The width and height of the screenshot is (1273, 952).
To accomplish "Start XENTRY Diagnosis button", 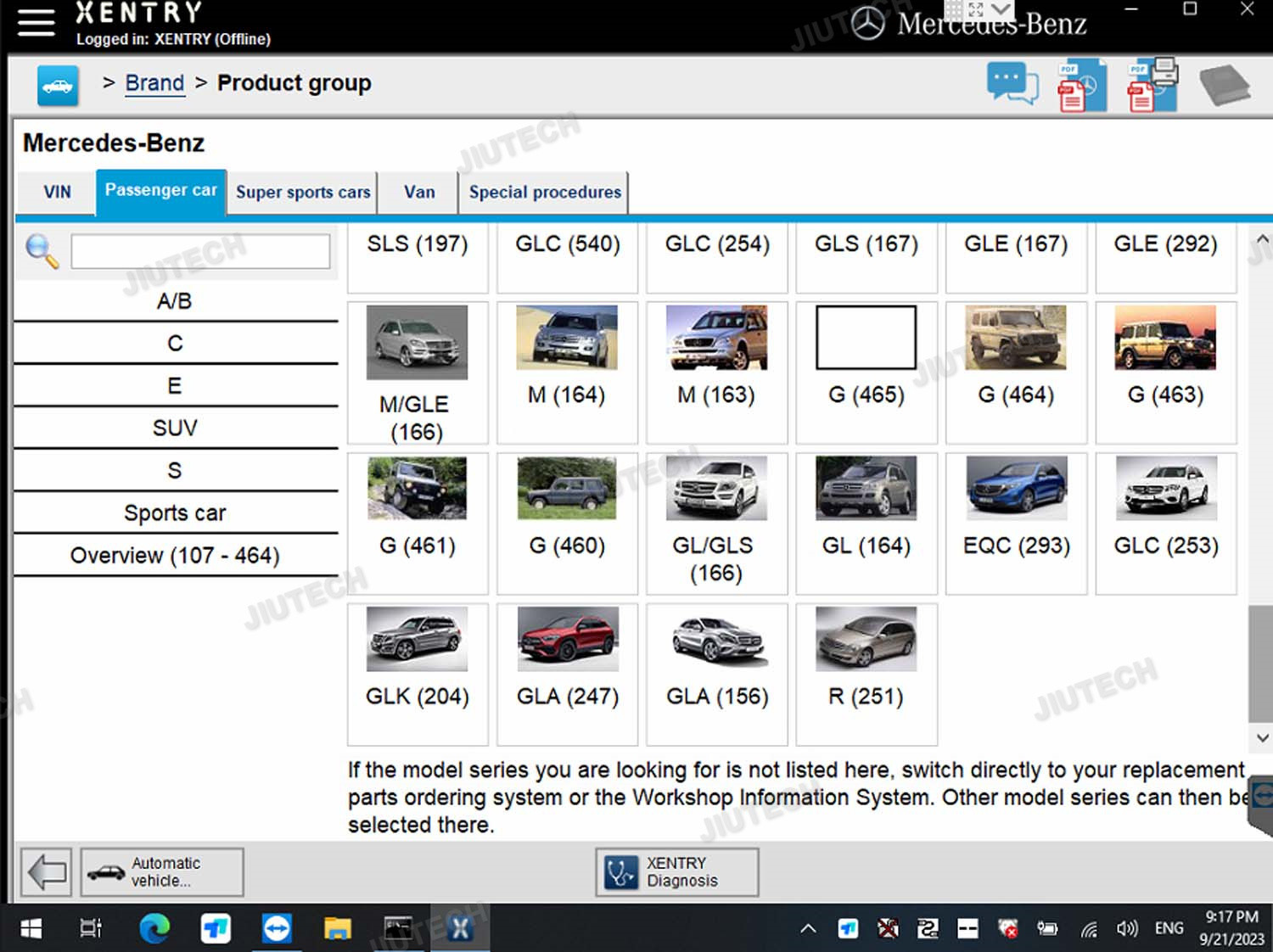I will coord(676,872).
